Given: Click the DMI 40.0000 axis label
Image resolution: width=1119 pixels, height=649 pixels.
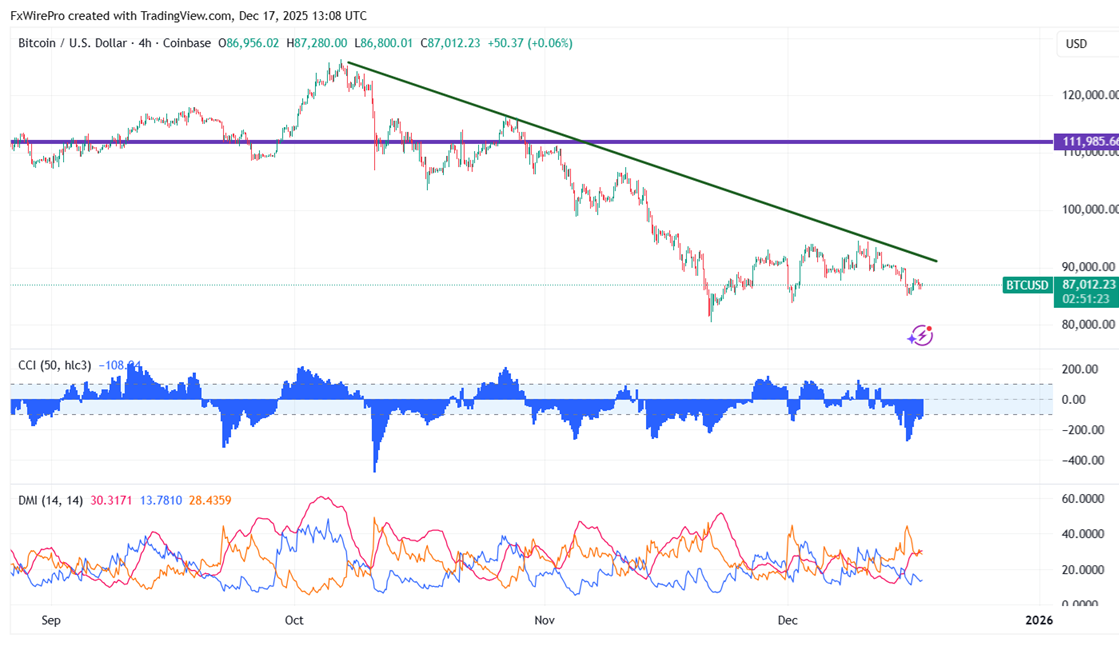Looking at the screenshot, I should [1083, 534].
